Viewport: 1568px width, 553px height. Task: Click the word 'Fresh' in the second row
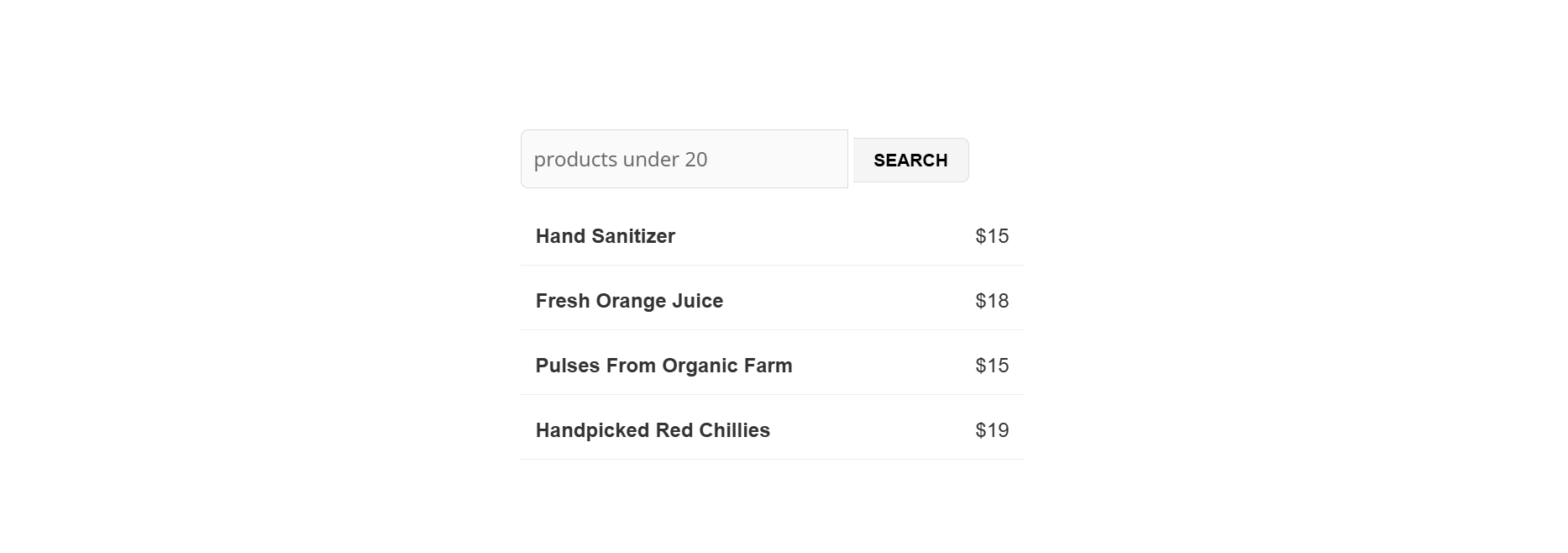[562, 301]
